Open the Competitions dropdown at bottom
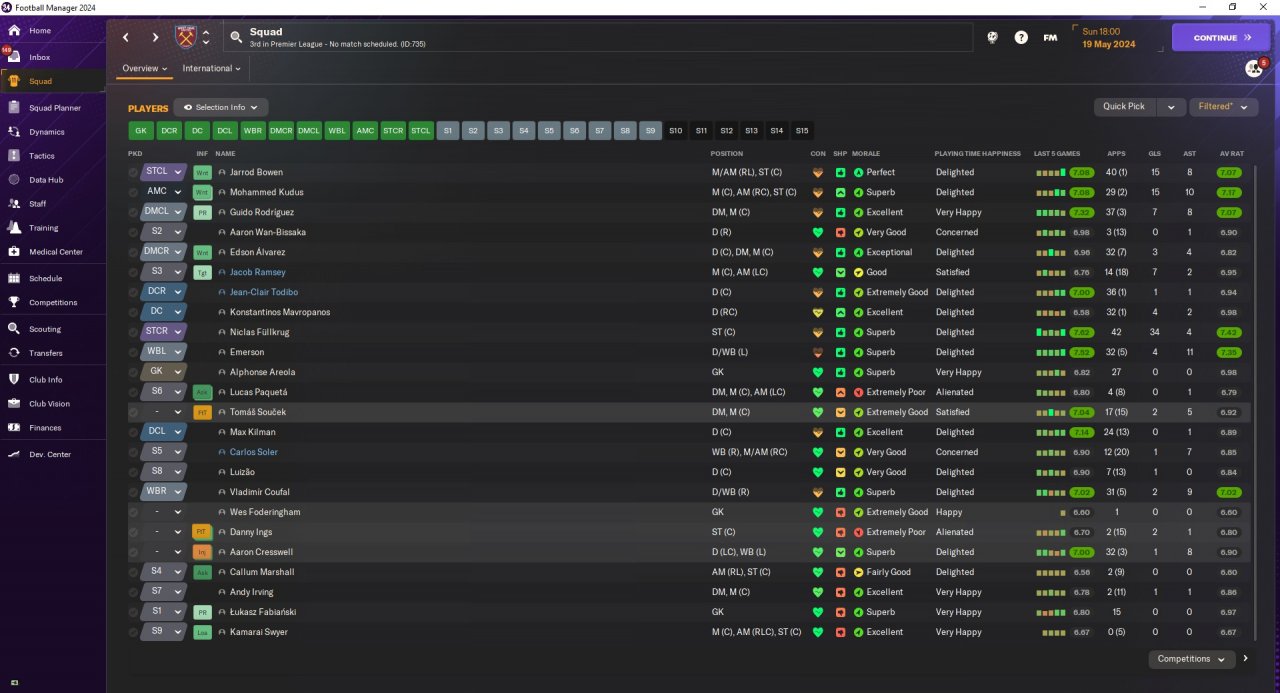The width and height of the screenshot is (1280, 693). [1193, 659]
